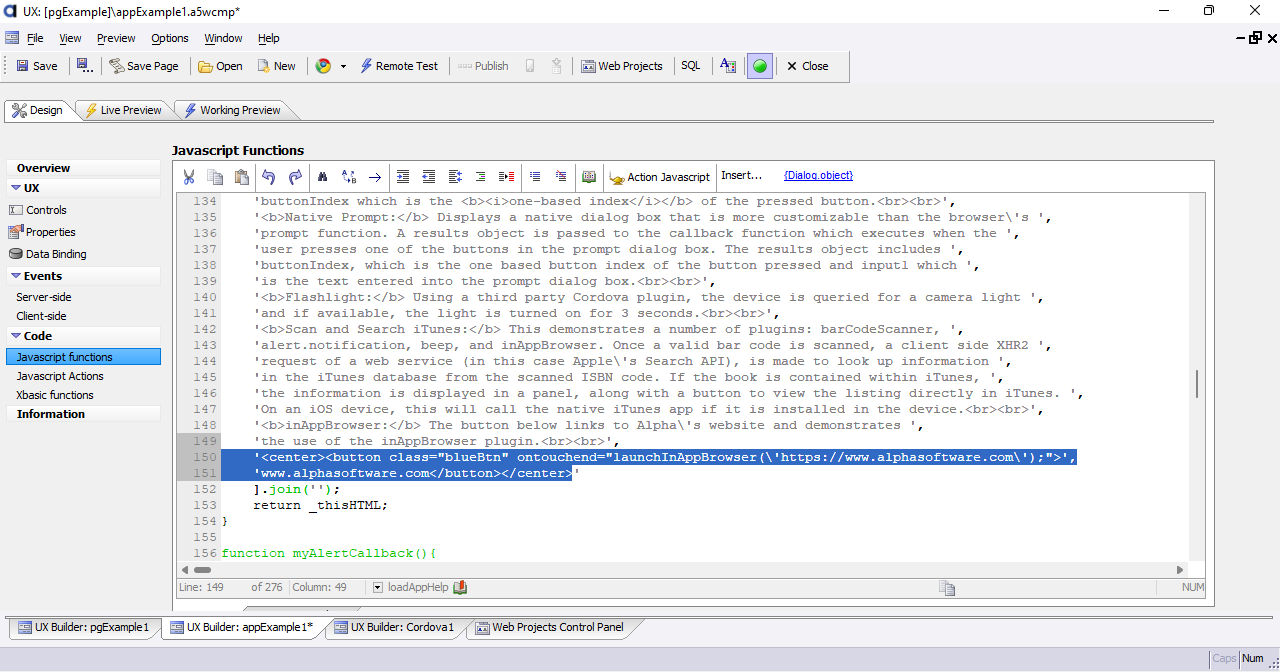Click the Remote Test lightning button
The height and width of the screenshot is (672, 1280).
tap(399, 66)
